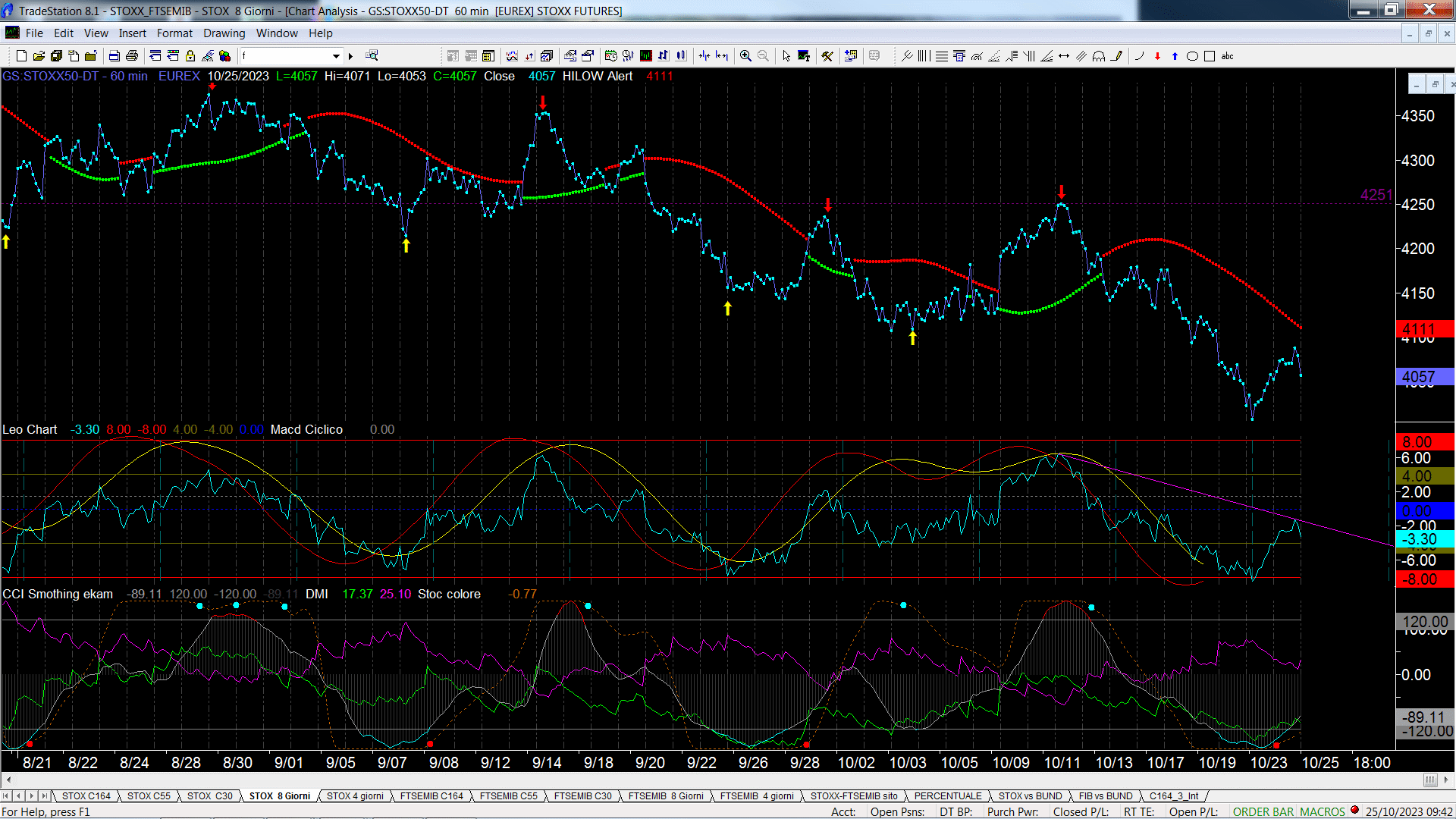
Task: Switch to the STOX 4 giorni tab
Action: (355, 796)
